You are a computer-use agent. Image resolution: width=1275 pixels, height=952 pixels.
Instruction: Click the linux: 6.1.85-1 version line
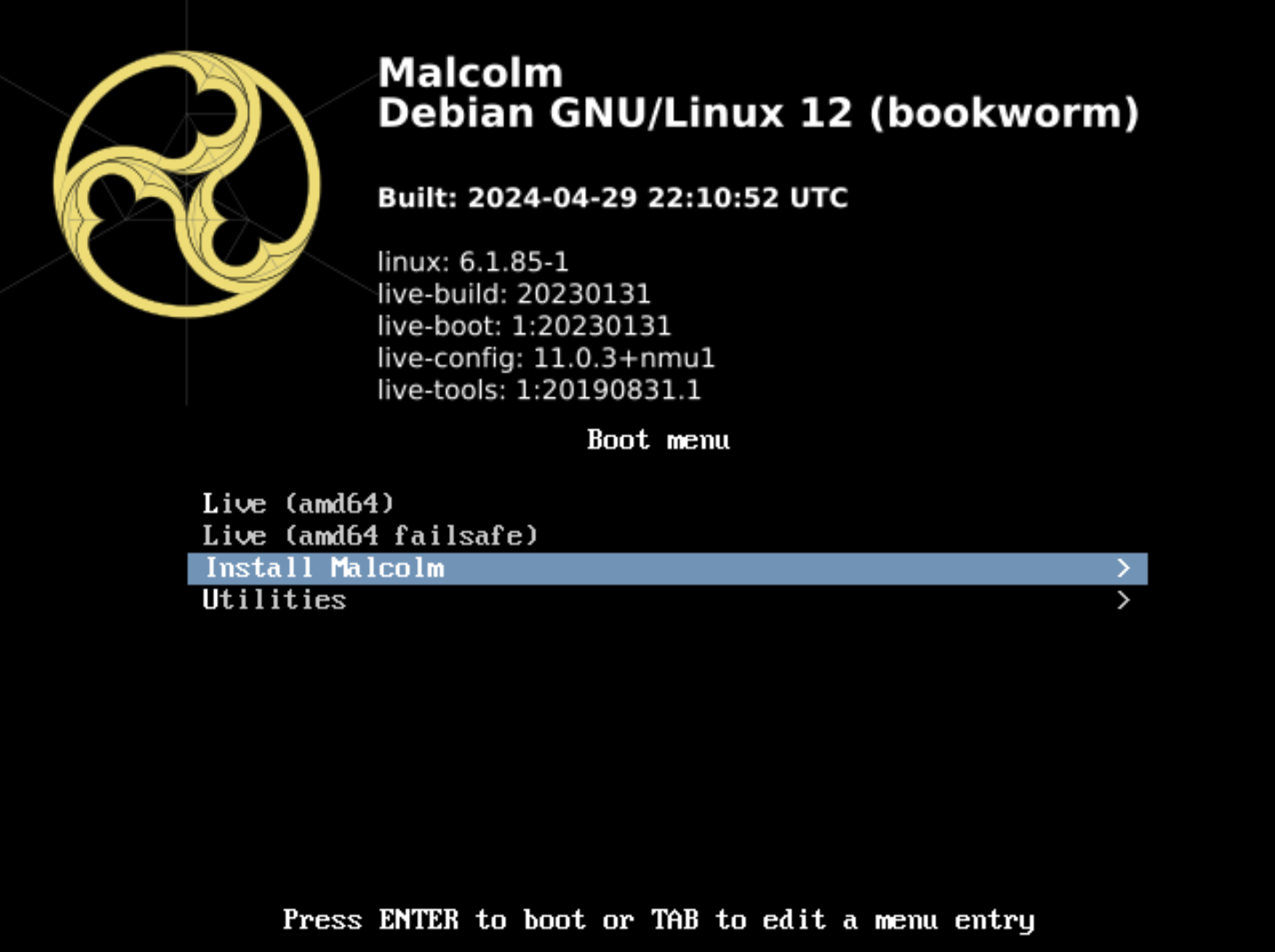(x=473, y=261)
